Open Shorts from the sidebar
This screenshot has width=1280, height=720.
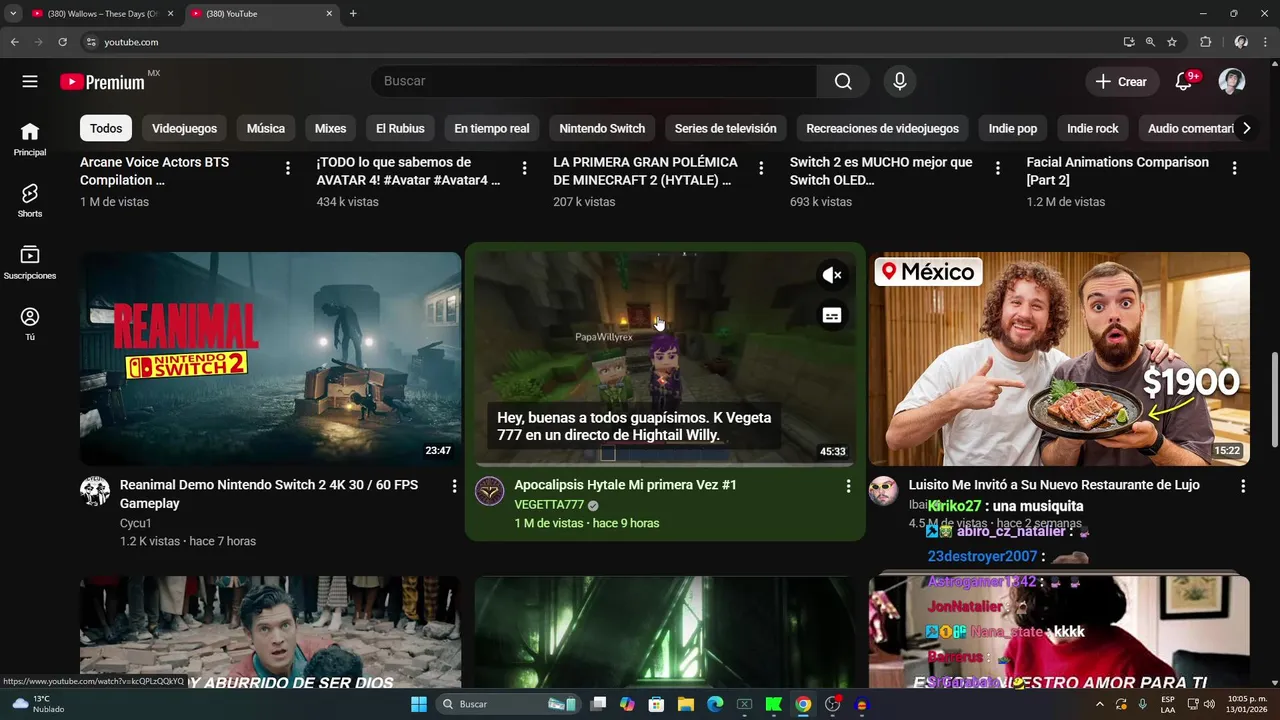(x=30, y=201)
